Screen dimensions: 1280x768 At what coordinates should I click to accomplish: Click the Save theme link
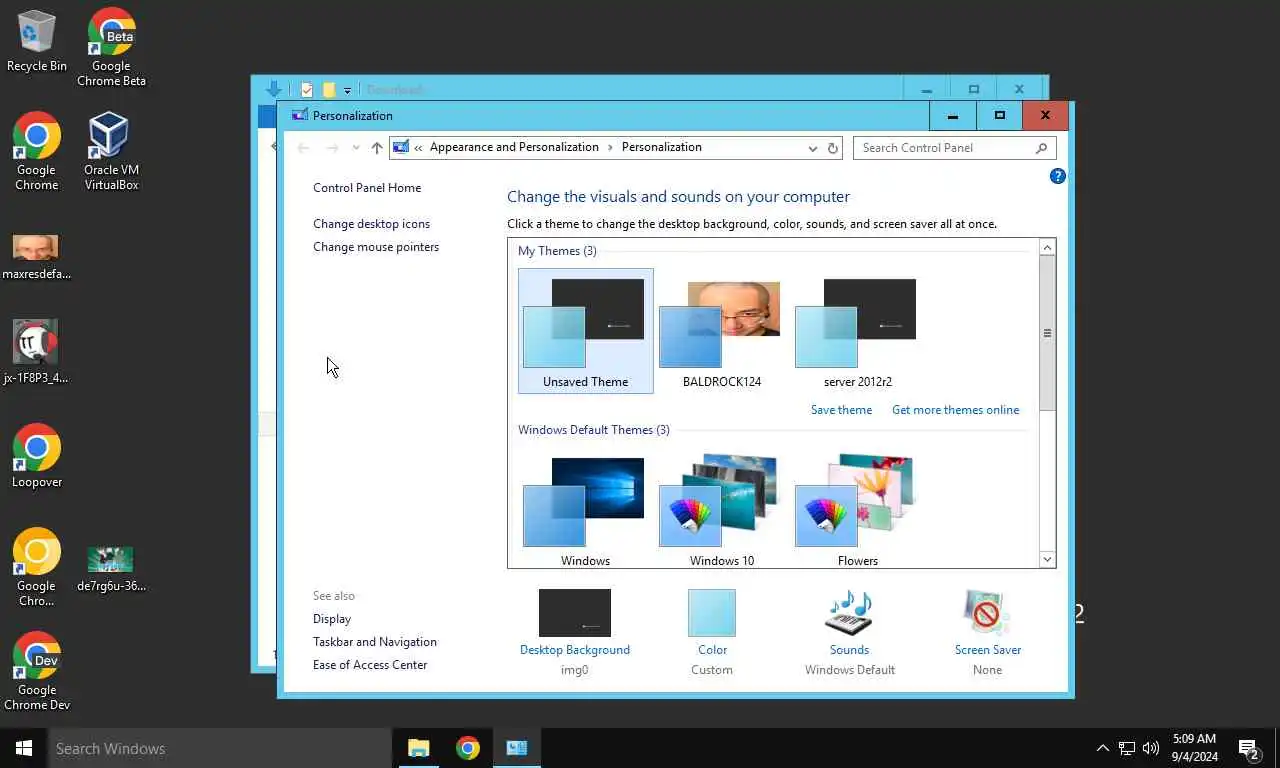click(841, 410)
